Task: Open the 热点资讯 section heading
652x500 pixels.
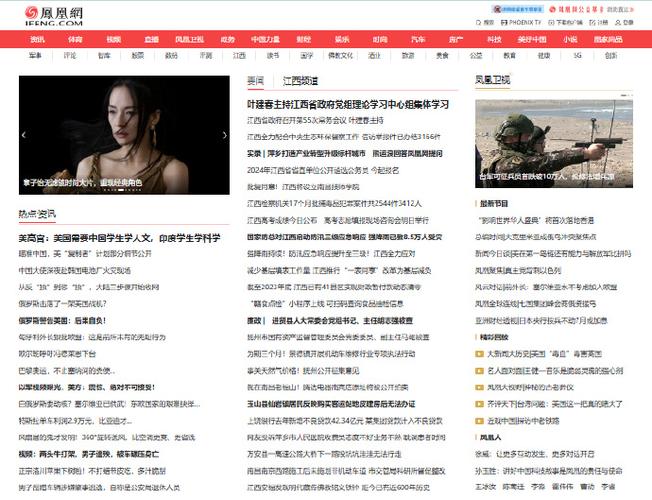Action: pyautogui.click(x=37, y=214)
